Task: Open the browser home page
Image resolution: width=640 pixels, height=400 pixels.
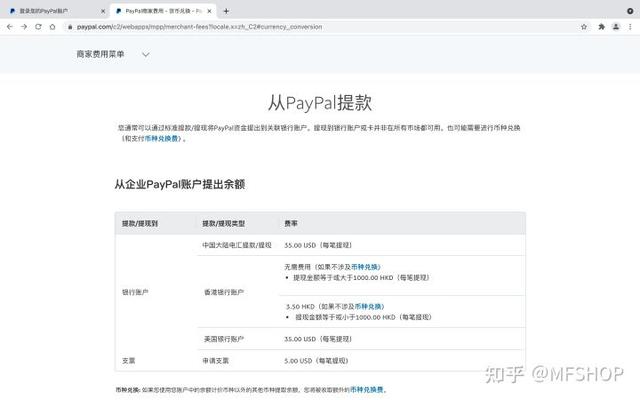Action: point(52,27)
